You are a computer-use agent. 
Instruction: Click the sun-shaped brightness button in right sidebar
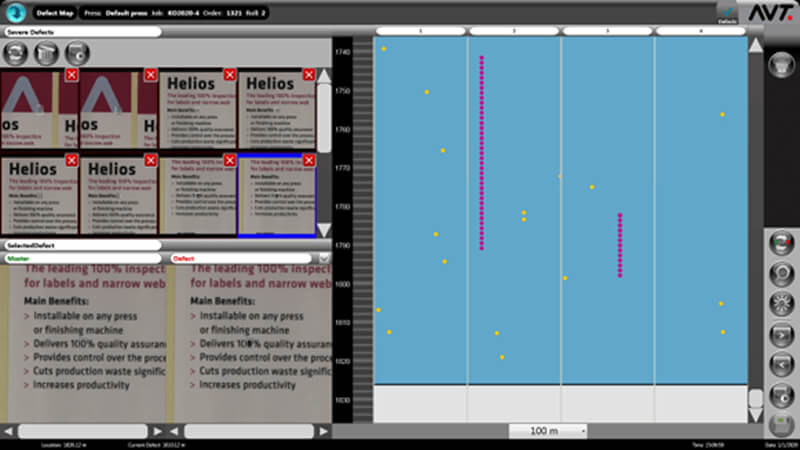[780, 303]
